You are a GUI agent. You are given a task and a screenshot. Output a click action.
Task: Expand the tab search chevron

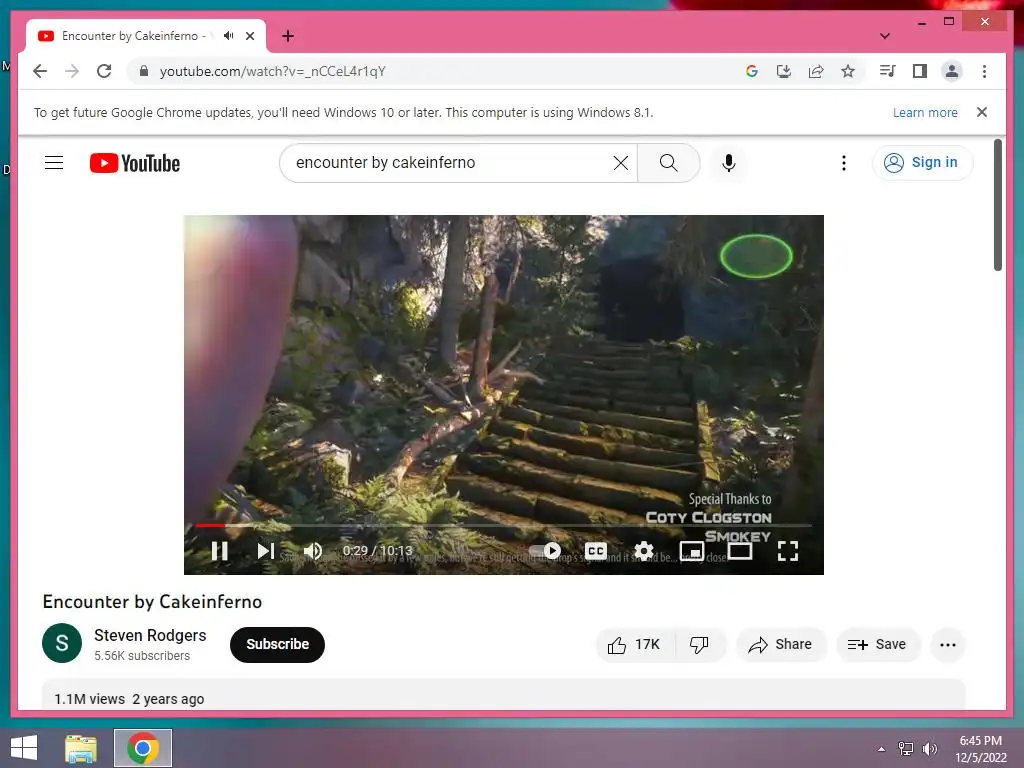pos(885,36)
